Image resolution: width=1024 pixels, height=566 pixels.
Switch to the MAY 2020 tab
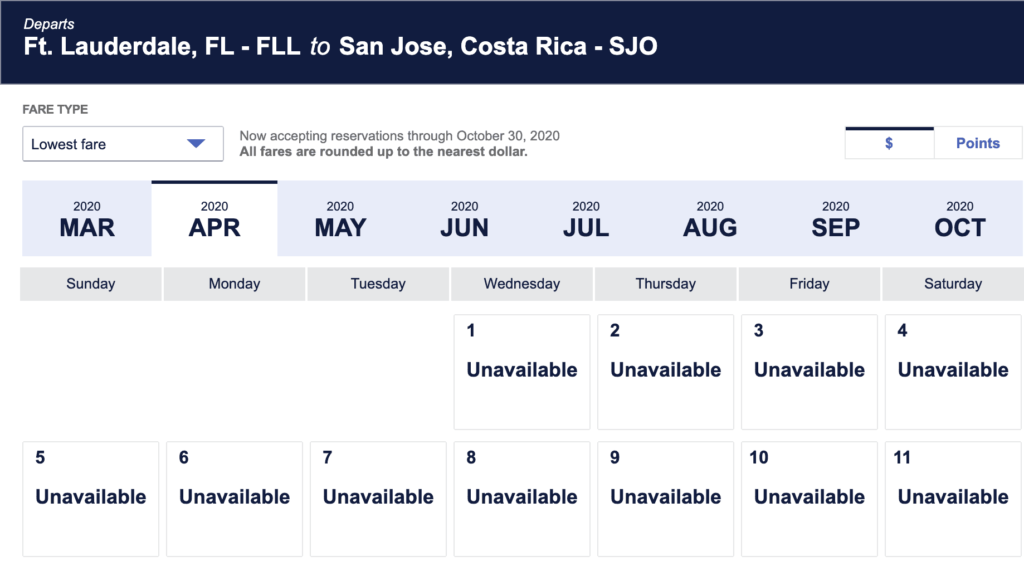340,219
